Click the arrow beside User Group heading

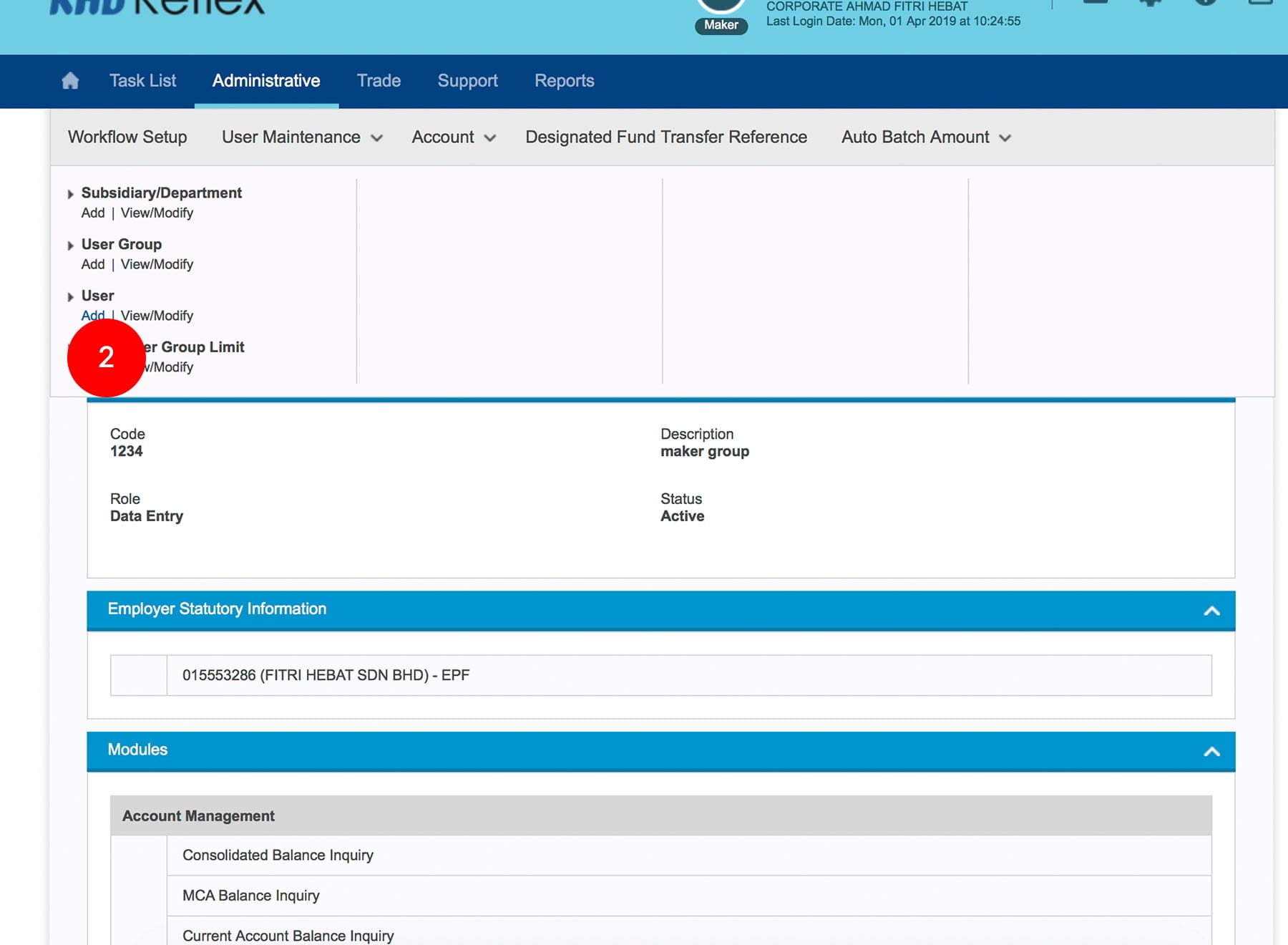coord(70,246)
